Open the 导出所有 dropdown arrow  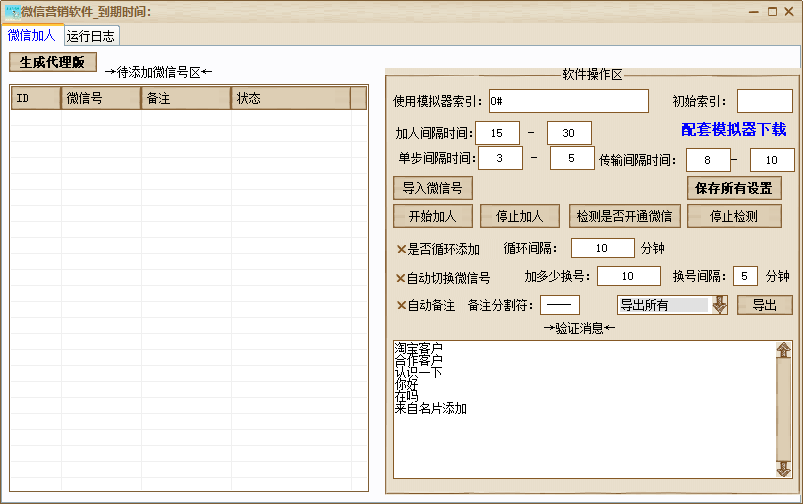coord(720,305)
